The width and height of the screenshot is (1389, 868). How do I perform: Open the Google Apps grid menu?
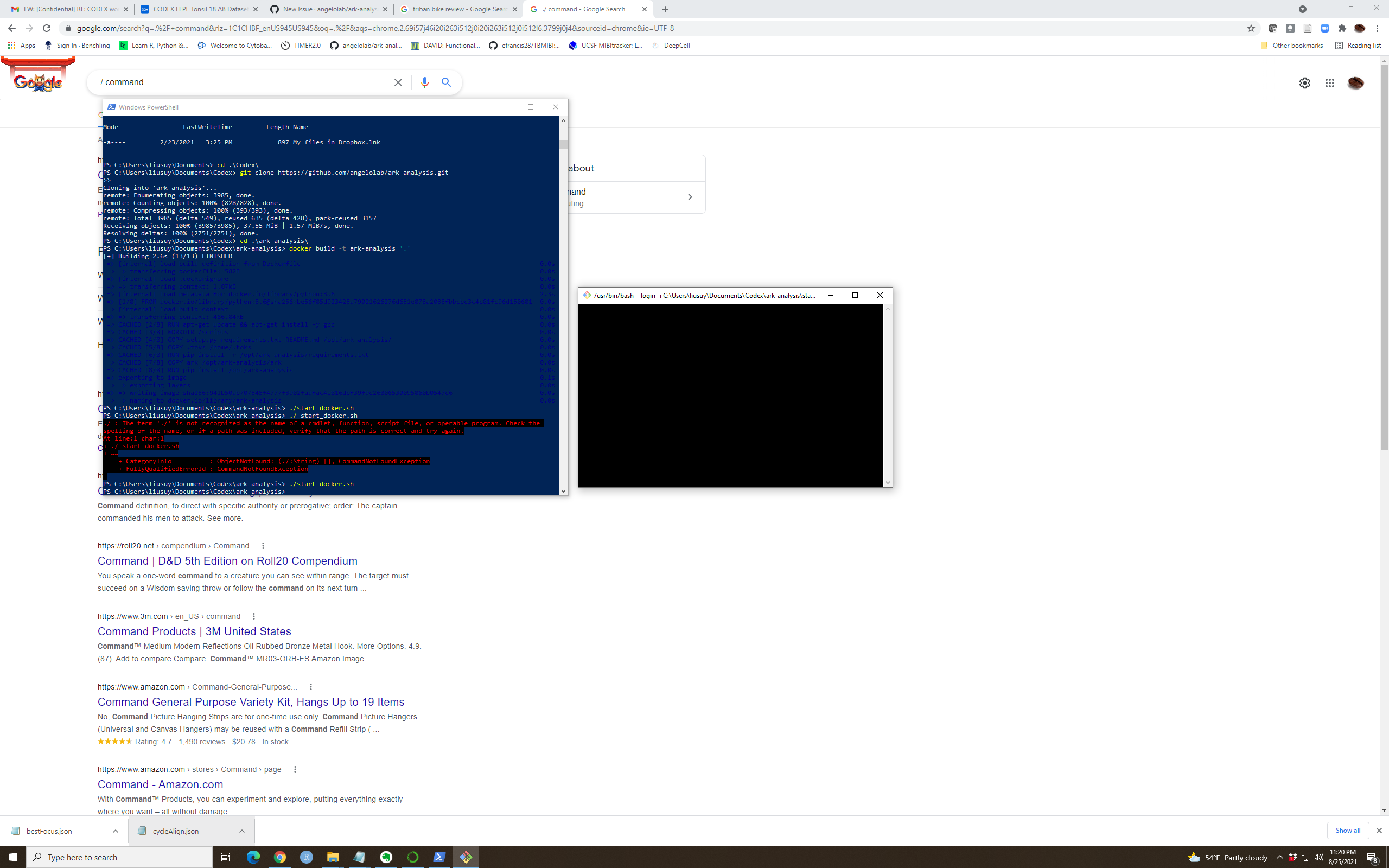1330,83
